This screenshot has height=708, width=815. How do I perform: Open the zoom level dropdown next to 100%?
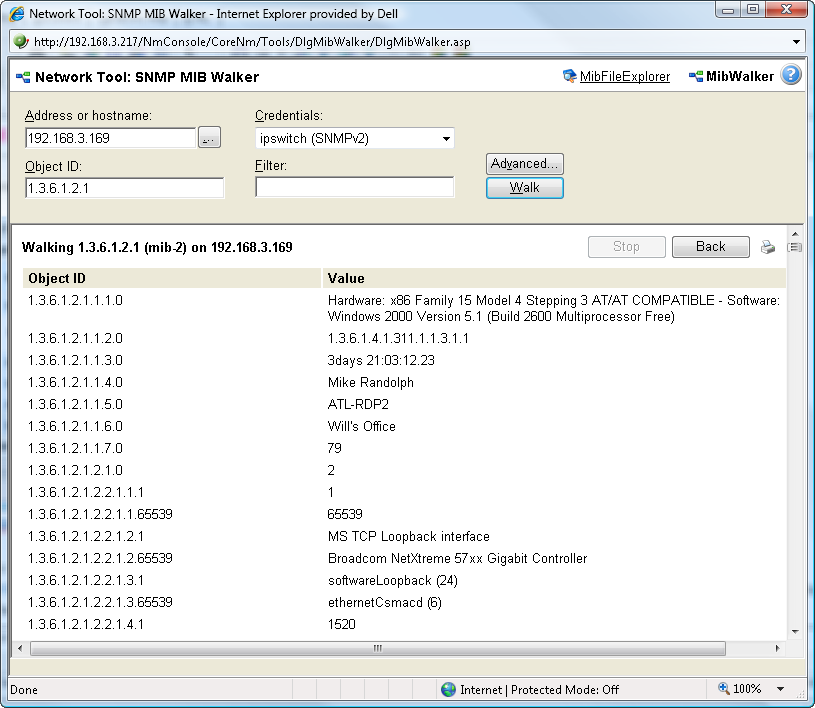(779, 689)
